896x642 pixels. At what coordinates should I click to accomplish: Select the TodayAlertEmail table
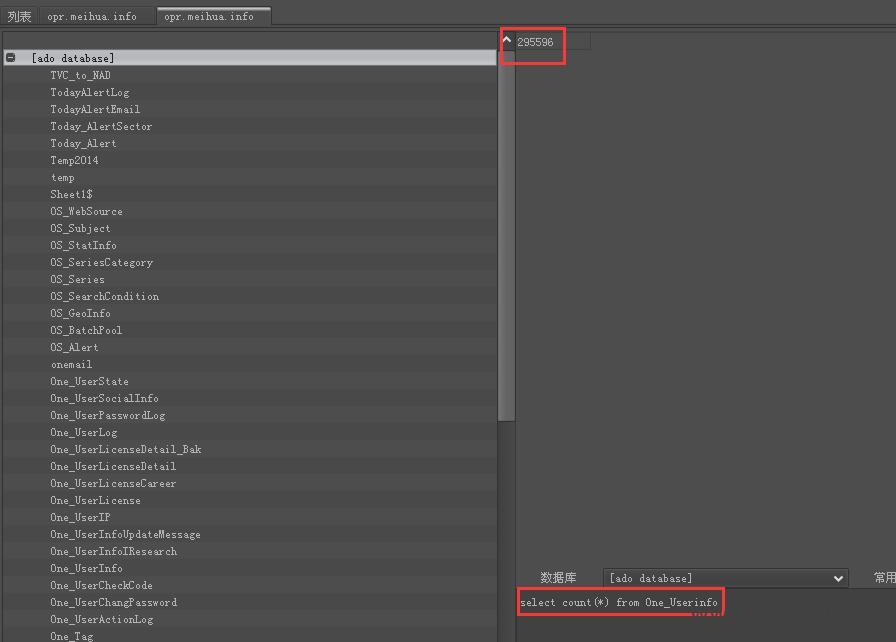click(95, 109)
